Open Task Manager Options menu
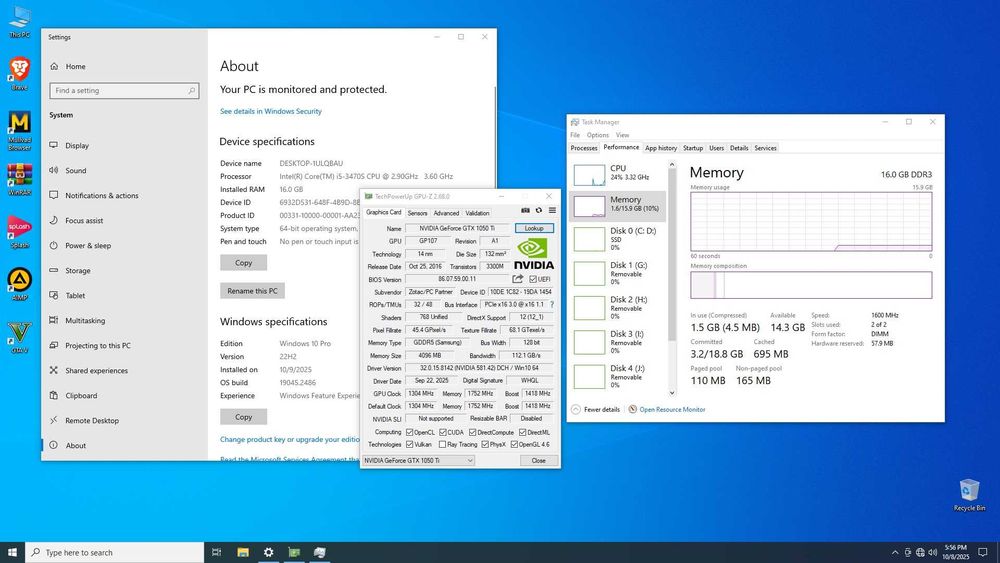 click(x=598, y=135)
